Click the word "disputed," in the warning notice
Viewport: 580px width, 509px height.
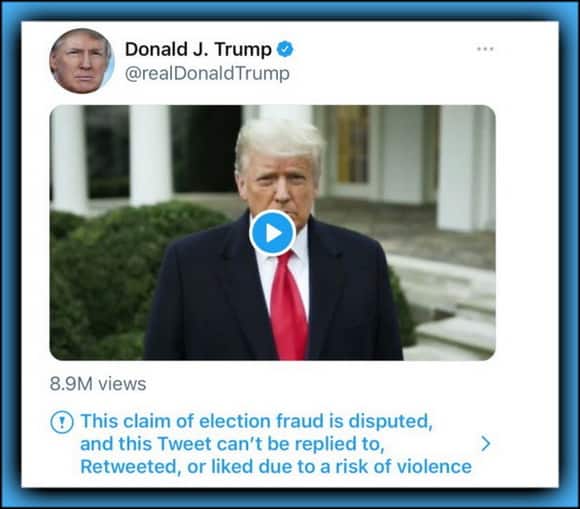click(391, 422)
